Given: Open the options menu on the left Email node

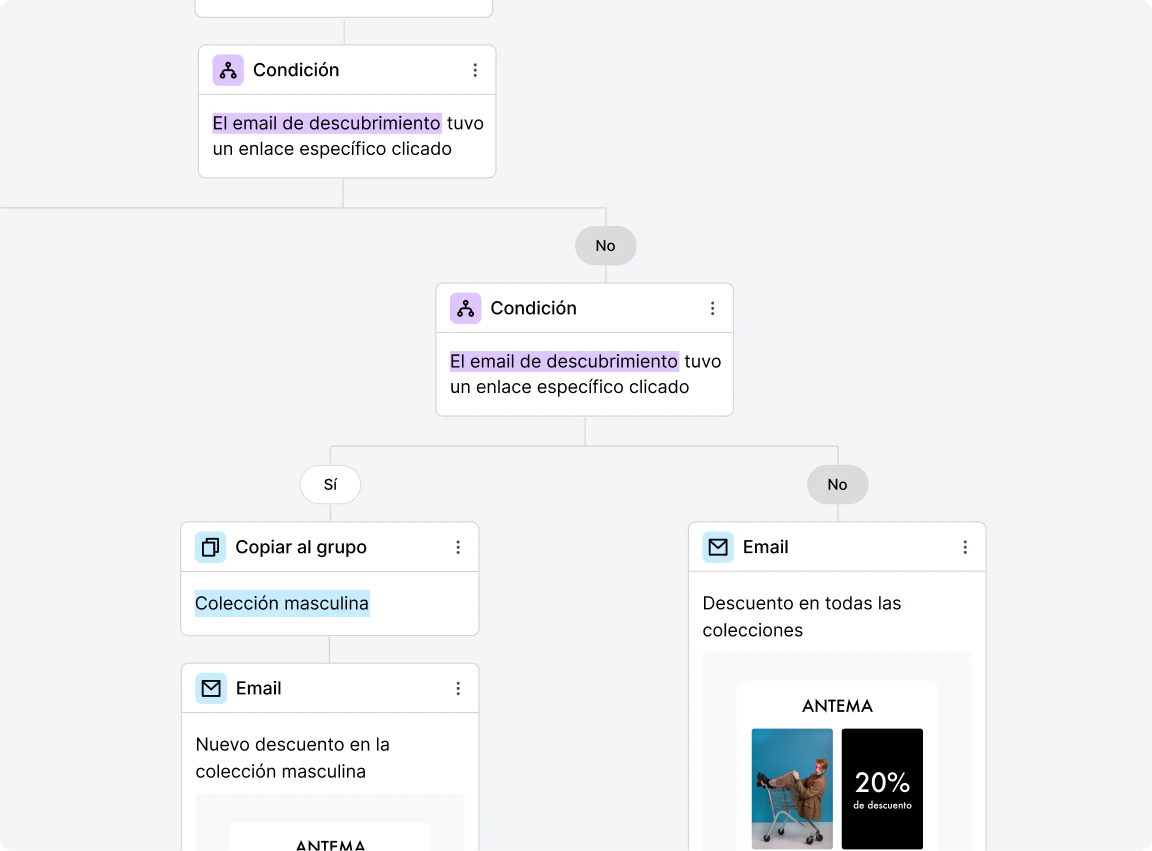Looking at the screenshot, I should [x=458, y=688].
